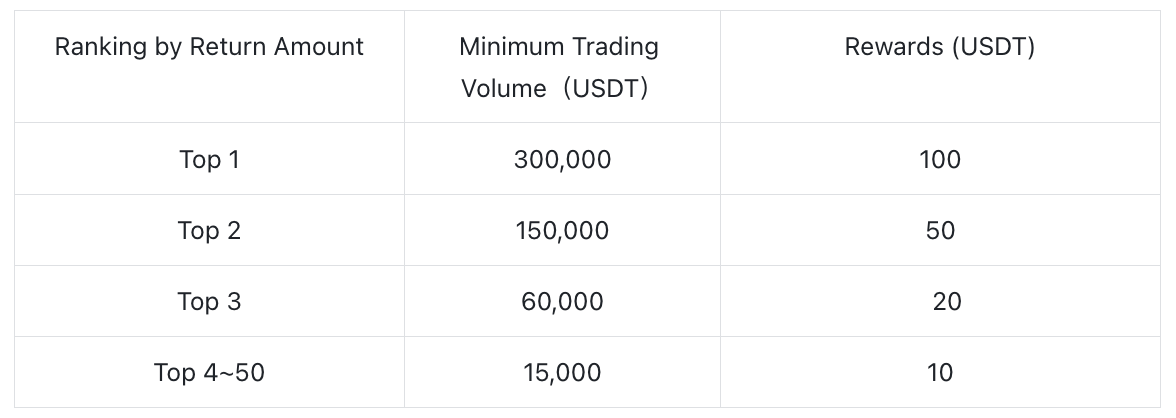Click the 300,000 trading volume value
This screenshot has height=418, width=1176.
pos(562,159)
